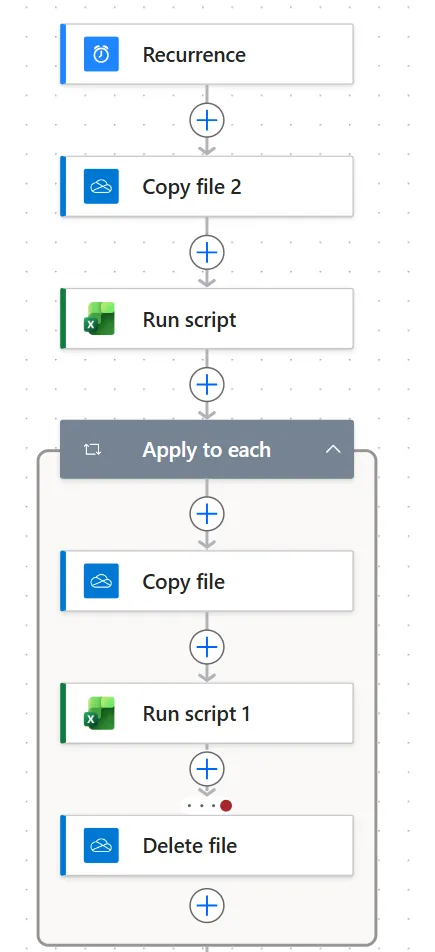The height and width of the screenshot is (952, 435).
Task: Add an action between Run script 1 and Delete file
Action: point(207,769)
